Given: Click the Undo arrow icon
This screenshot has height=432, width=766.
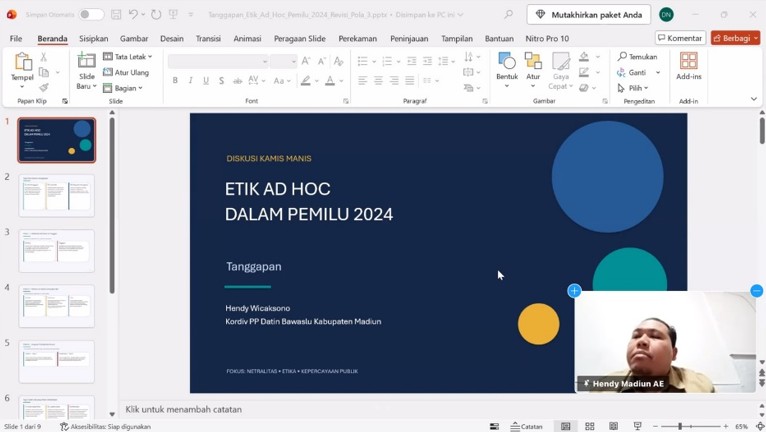Looking at the screenshot, I should [133, 14].
